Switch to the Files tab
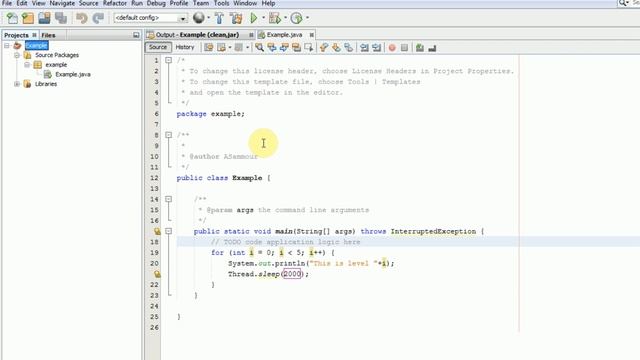Image resolution: width=640 pixels, height=360 pixels. (x=48, y=35)
